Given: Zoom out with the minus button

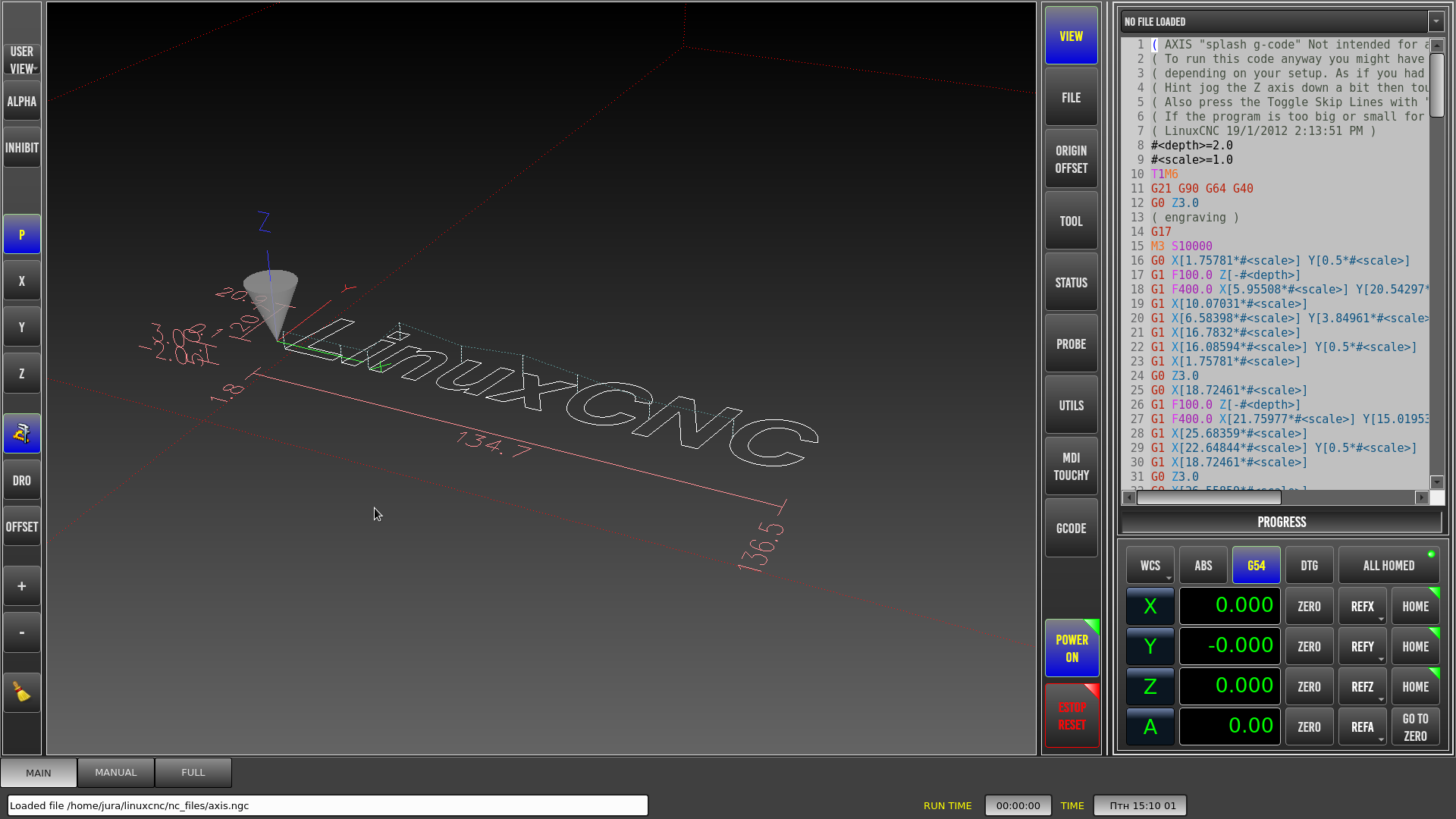Looking at the screenshot, I should (x=22, y=632).
